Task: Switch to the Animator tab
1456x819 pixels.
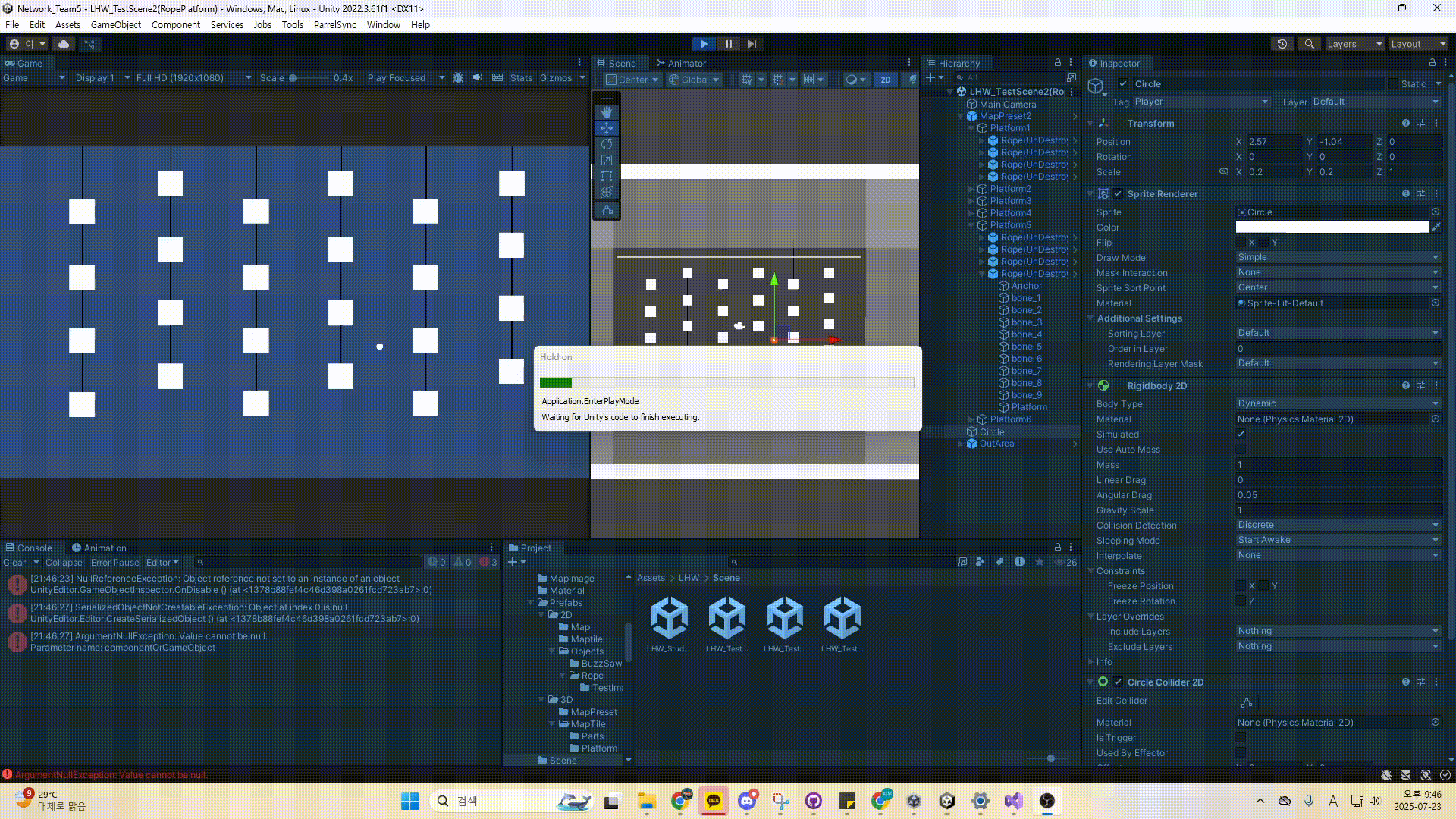Action: pos(682,63)
